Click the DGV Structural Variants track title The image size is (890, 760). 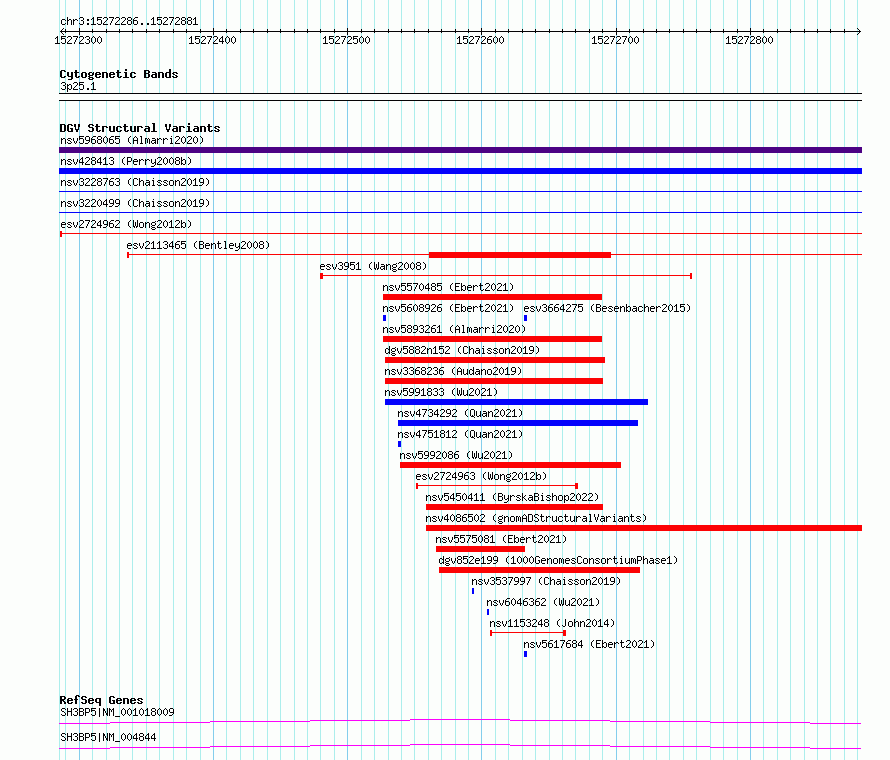coord(140,128)
